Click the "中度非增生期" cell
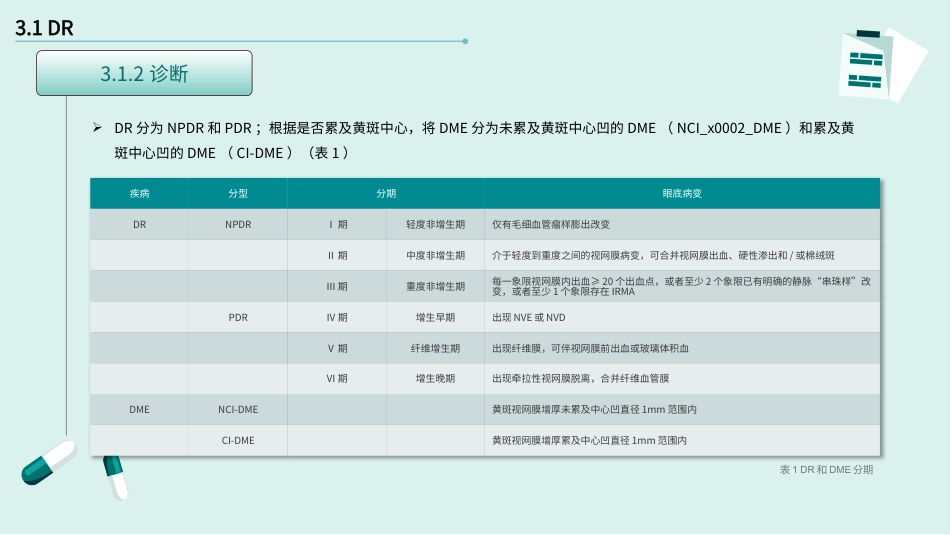 [436, 255]
